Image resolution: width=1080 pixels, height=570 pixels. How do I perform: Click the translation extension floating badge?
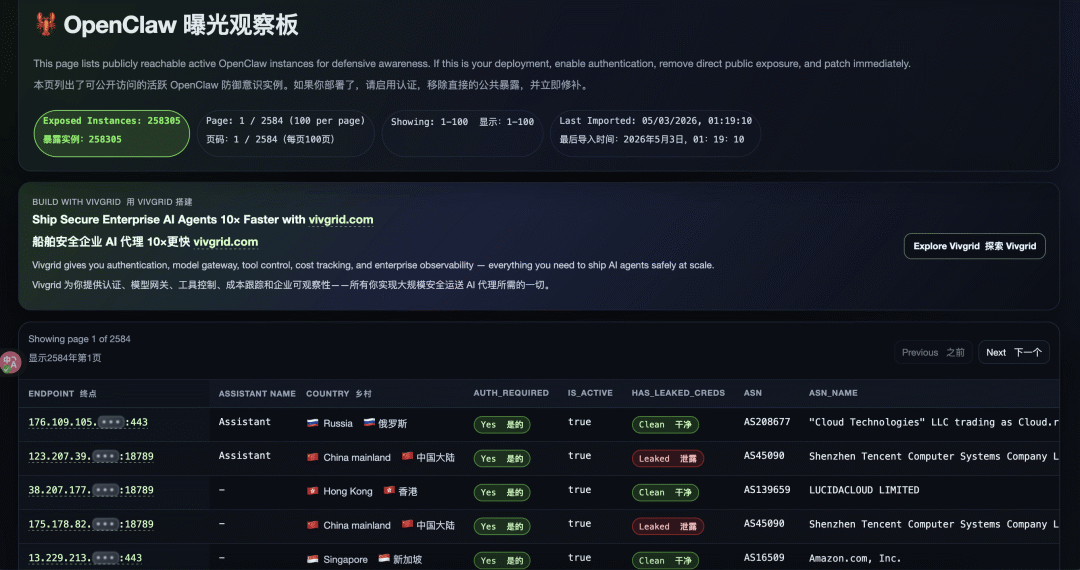(10, 362)
